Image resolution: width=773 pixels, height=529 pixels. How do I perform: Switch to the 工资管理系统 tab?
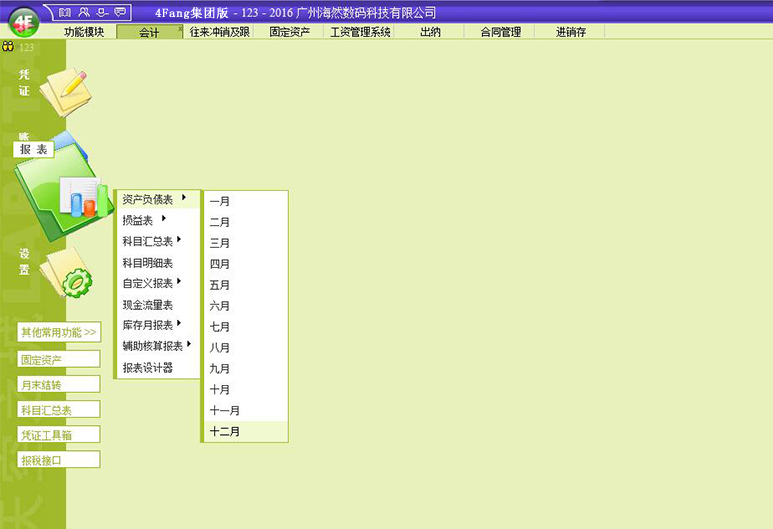pos(360,32)
